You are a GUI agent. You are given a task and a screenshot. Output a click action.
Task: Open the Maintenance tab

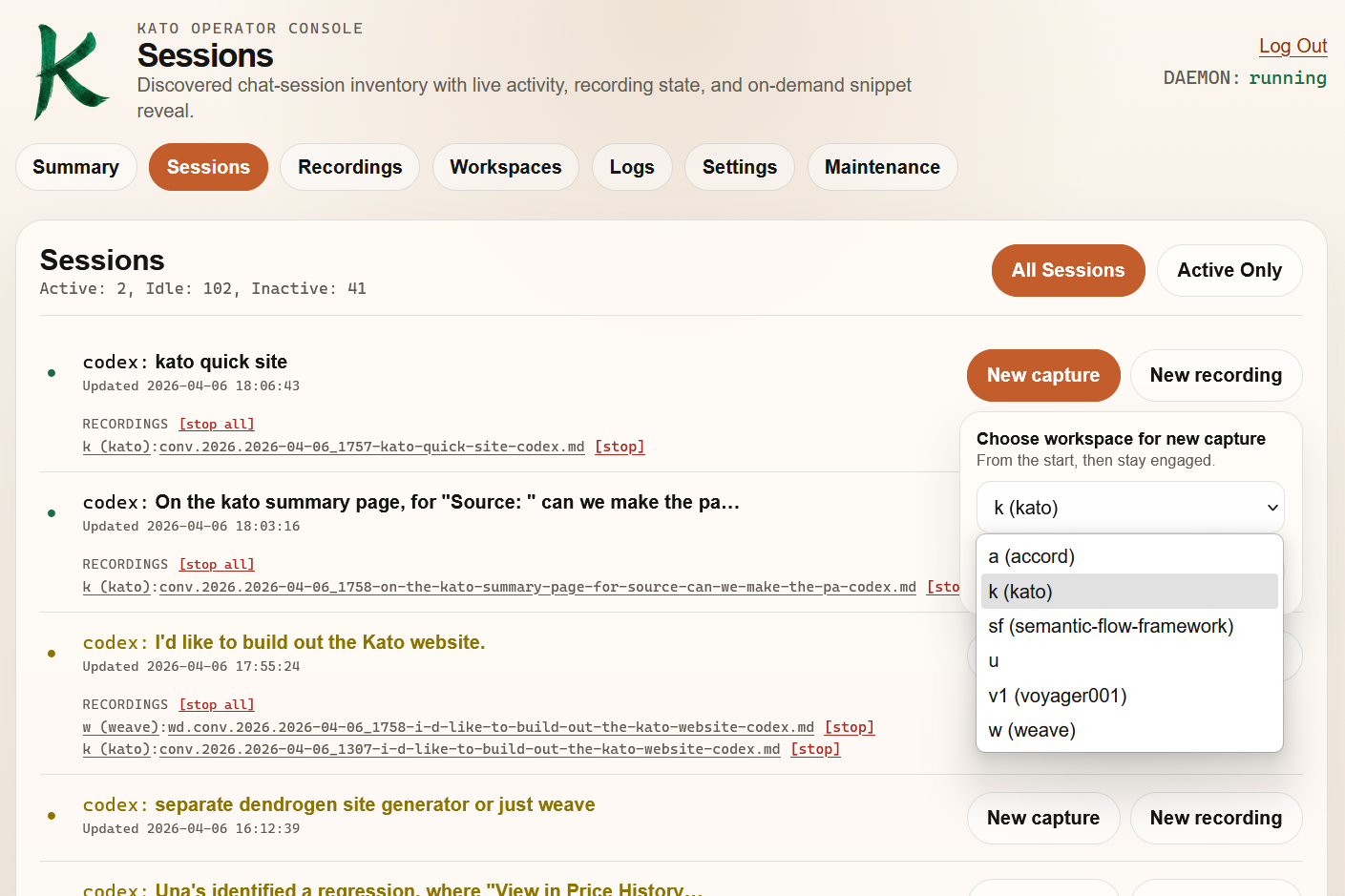click(x=881, y=167)
